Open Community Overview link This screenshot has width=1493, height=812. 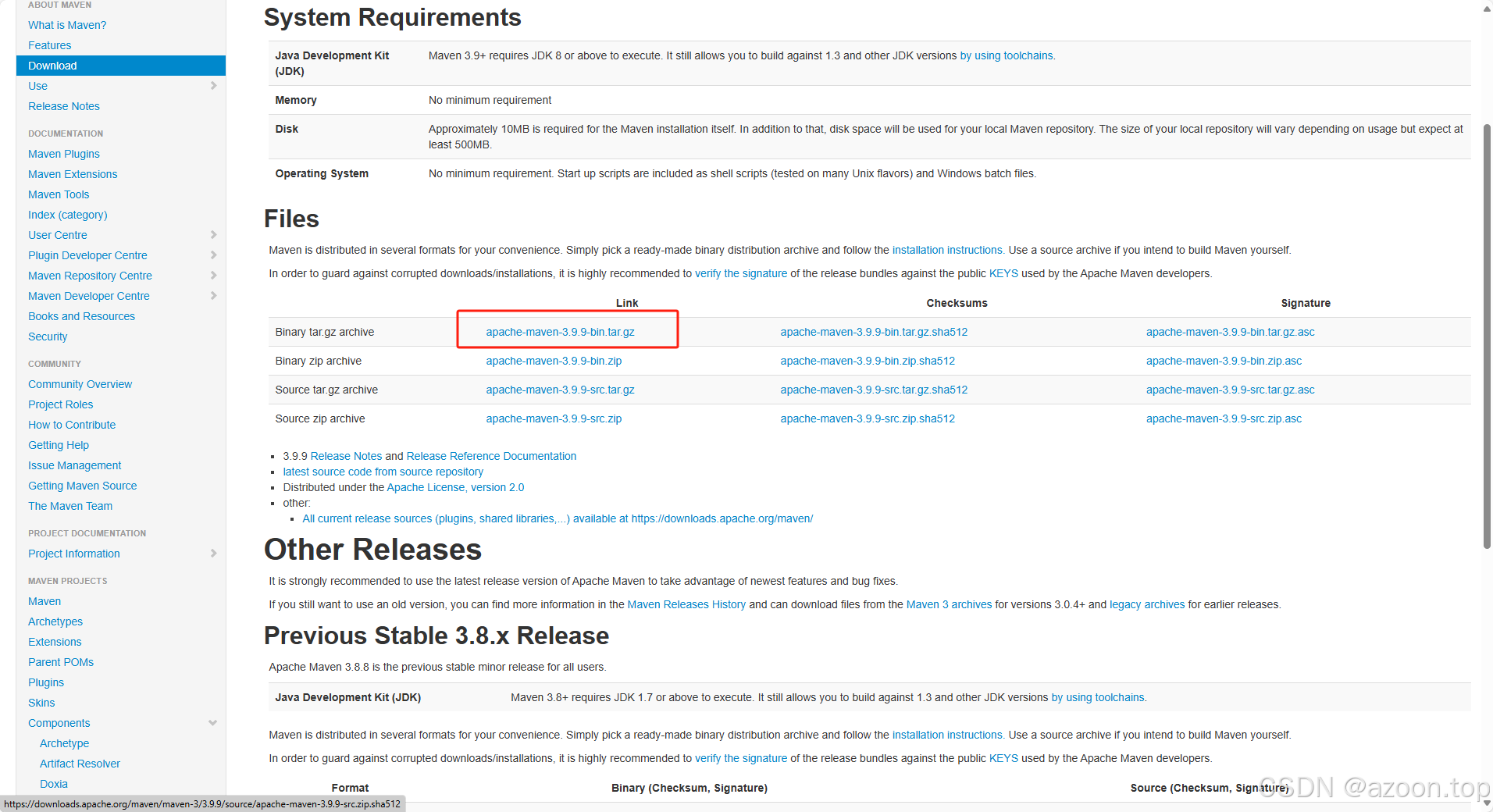point(80,384)
